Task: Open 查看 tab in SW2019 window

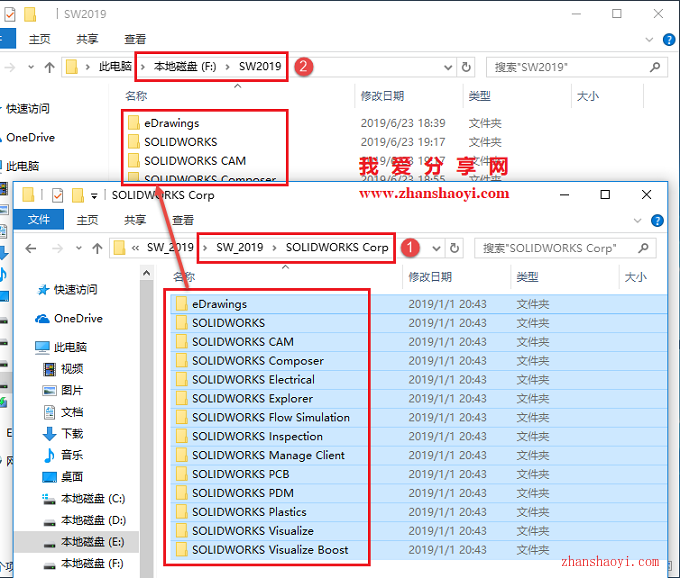Action: tap(135, 39)
